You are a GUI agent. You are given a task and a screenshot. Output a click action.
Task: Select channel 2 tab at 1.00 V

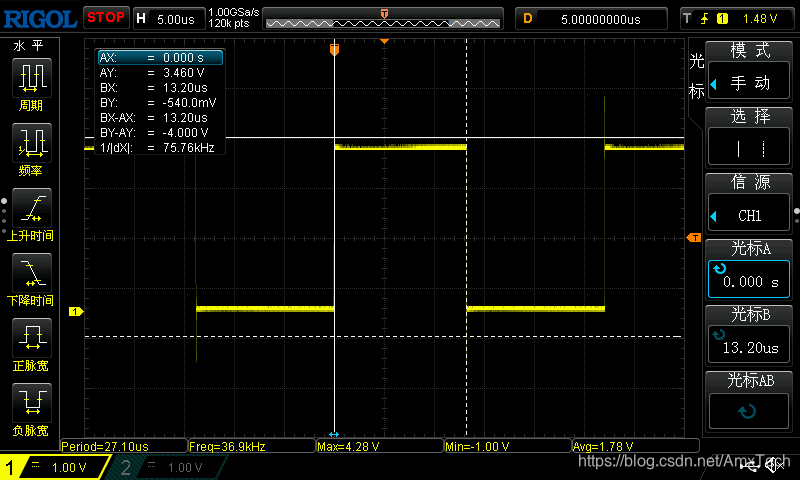(x=166, y=467)
